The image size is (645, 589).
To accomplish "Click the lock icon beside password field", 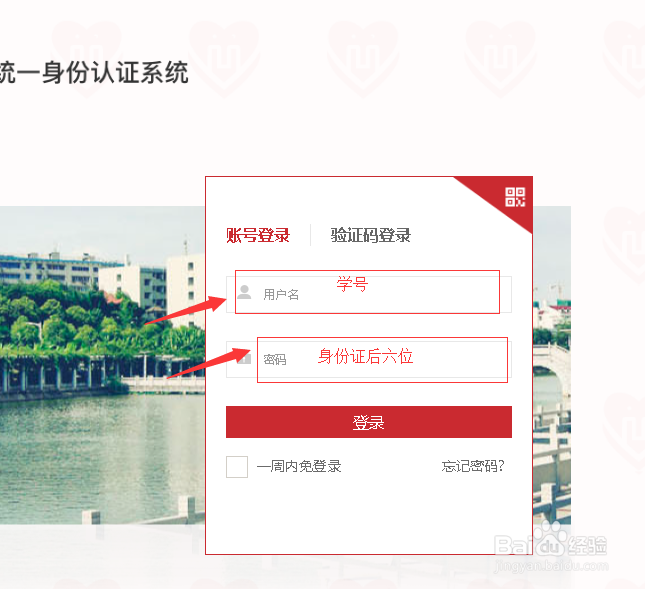I will (244, 359).
